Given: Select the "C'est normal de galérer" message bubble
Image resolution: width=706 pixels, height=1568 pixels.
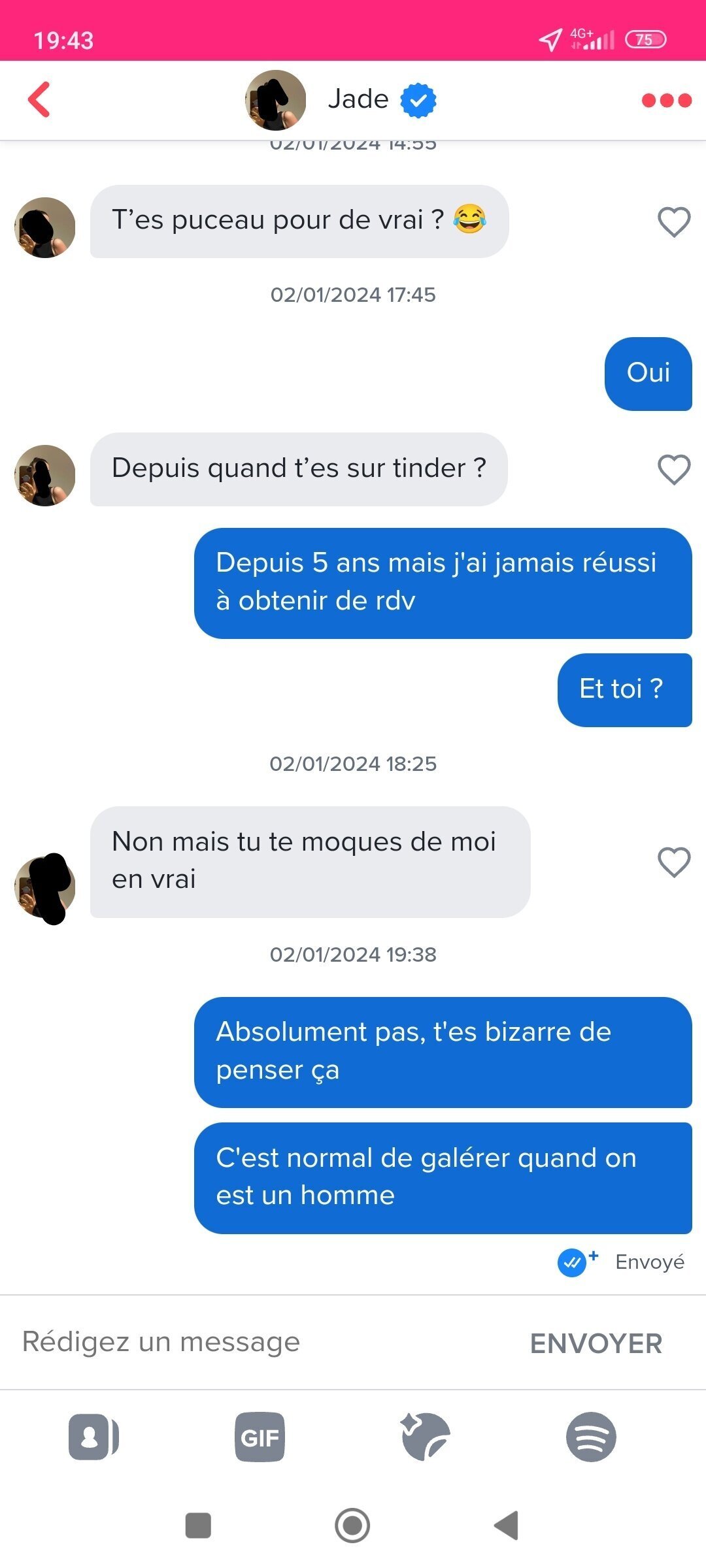Looking at the screenshot, I should coord(443,1178).
